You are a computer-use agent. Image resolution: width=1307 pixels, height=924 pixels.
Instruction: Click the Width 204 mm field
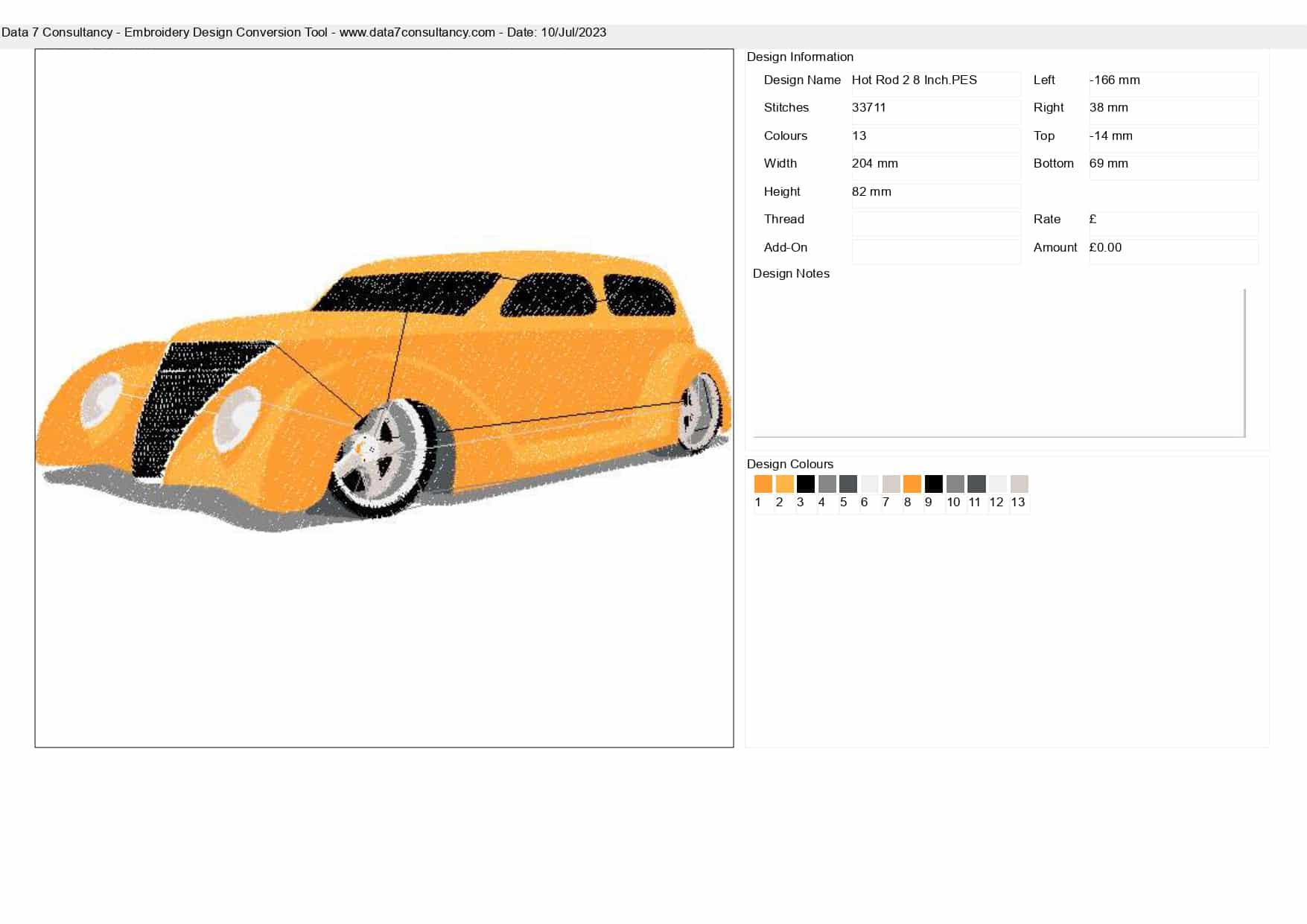[x=935, y=168]
